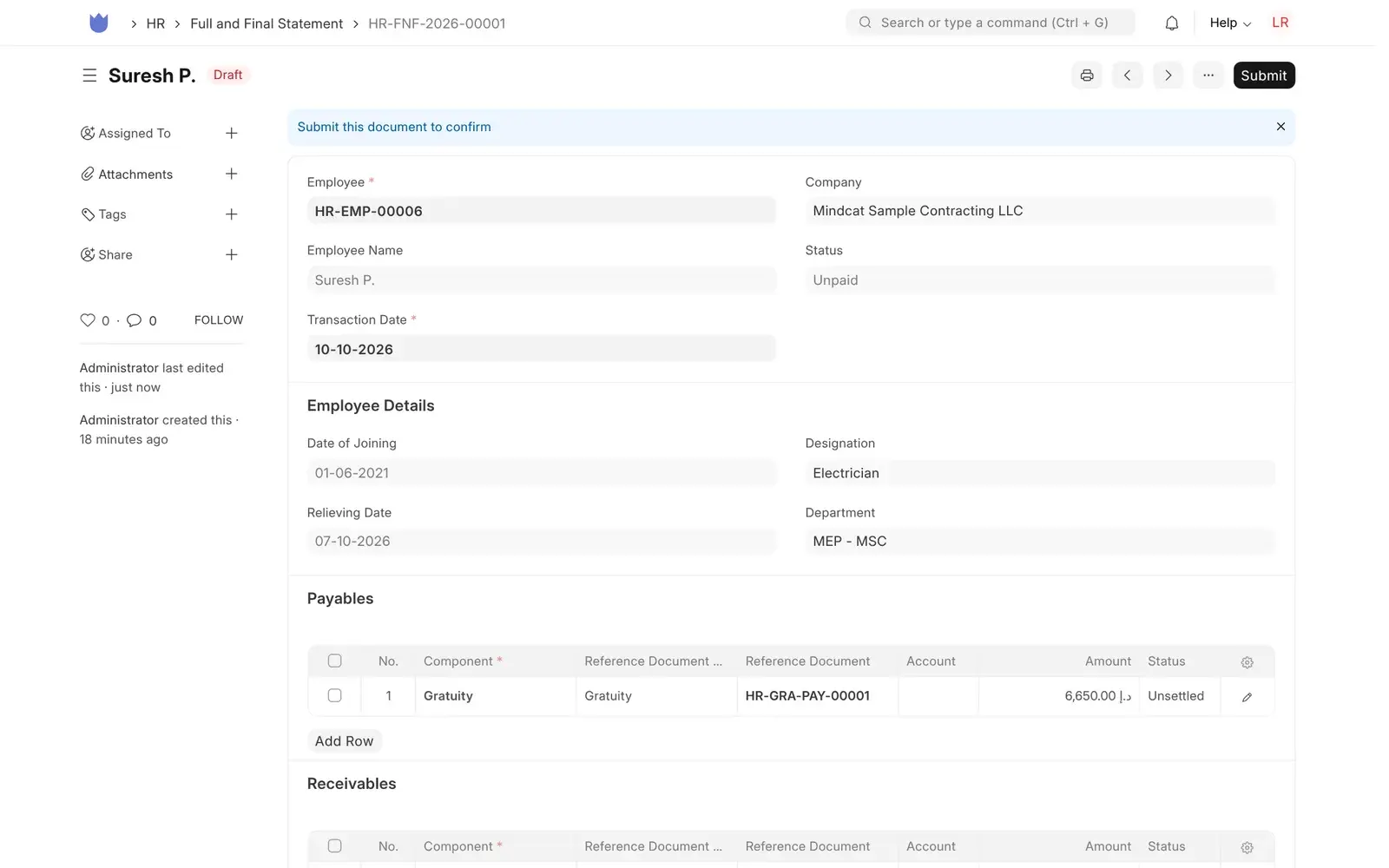Print this document via printer icon
The height and width of the screenshot is (868, 1389).
(x=1087, y=76)
